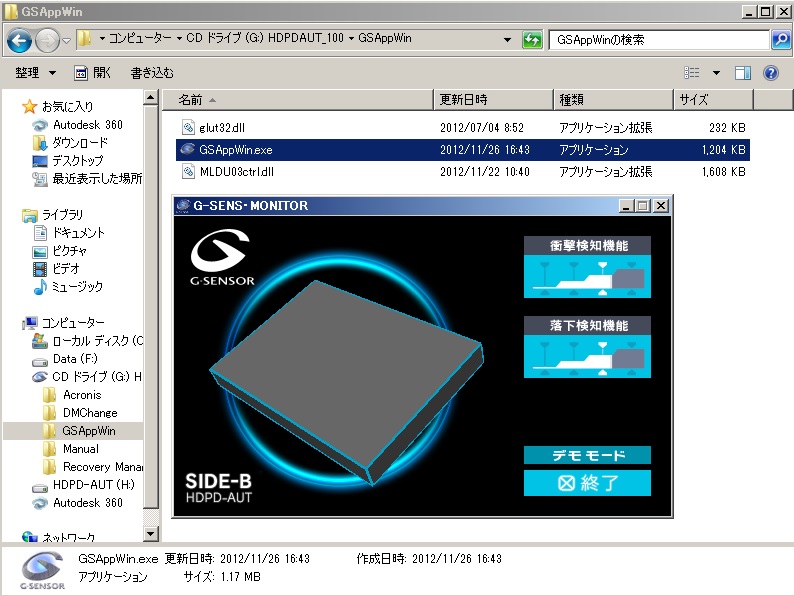The image size is (794, 596).
Task: Adjust the 落下検知機能 sensitivity slider
Action: (x=587, y=356)
